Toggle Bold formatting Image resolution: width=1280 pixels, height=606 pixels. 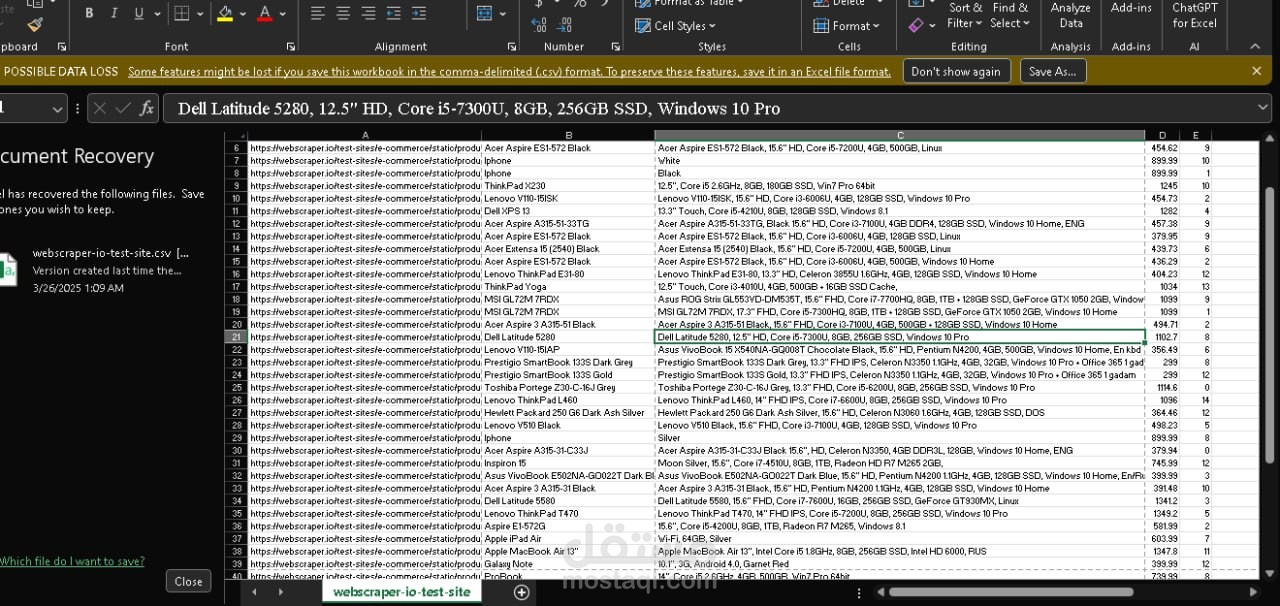point(89,14)
